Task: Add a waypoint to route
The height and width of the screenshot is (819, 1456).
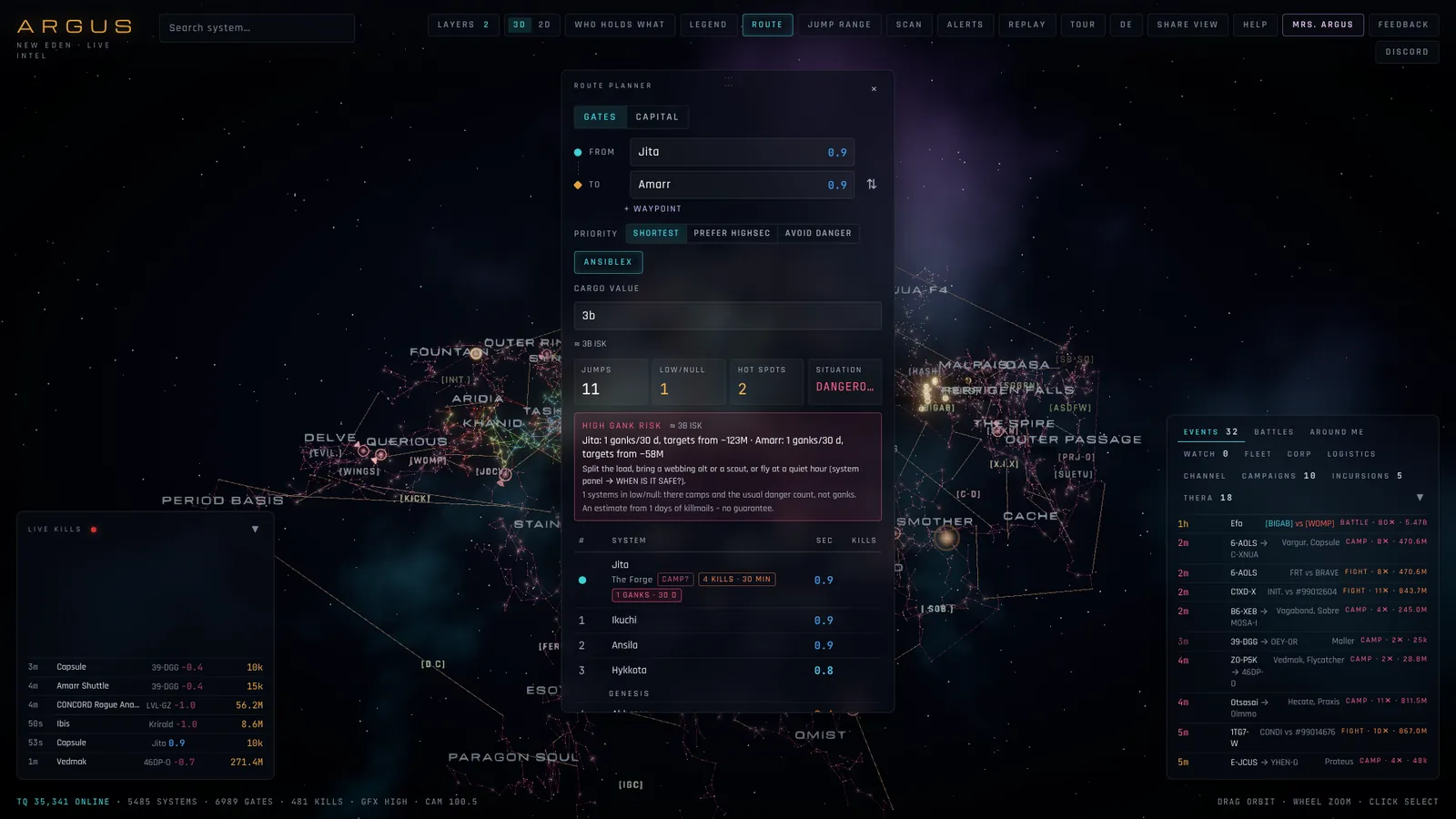Action: tap(652, 208)
